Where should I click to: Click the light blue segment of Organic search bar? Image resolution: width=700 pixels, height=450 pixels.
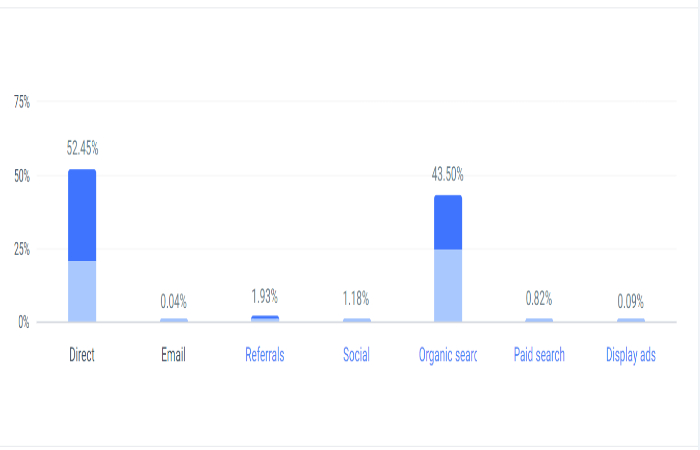tap(448, 285)
